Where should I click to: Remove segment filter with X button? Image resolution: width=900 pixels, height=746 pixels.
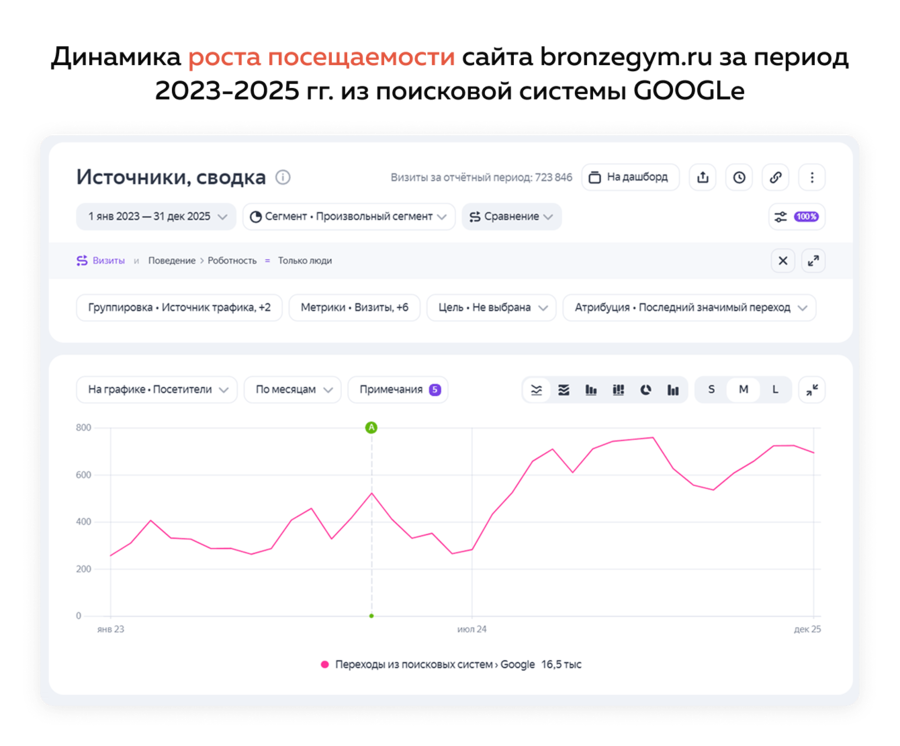pos(783,261)
